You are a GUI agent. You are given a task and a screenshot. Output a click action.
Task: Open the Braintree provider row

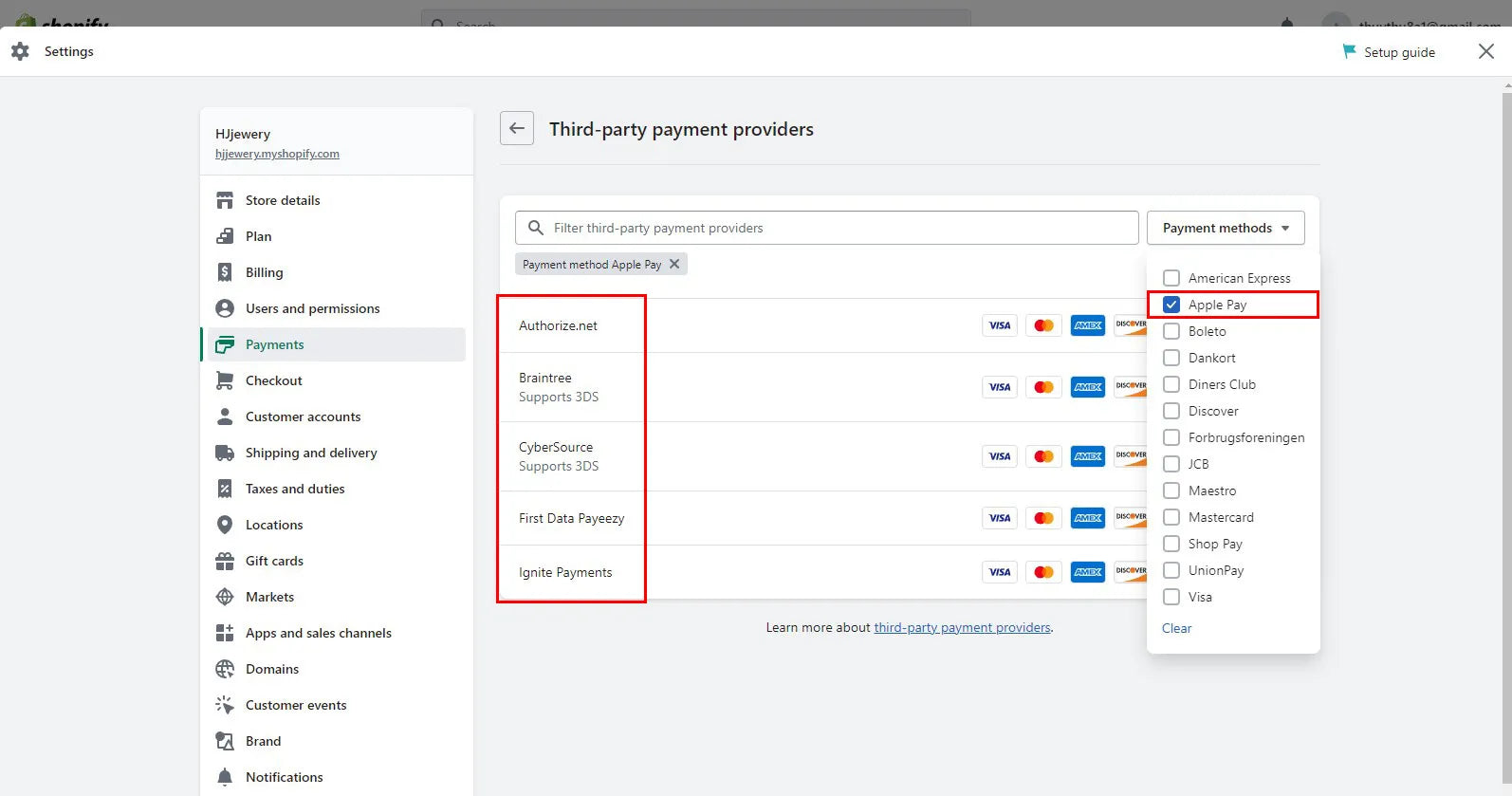tap(559, 387)
